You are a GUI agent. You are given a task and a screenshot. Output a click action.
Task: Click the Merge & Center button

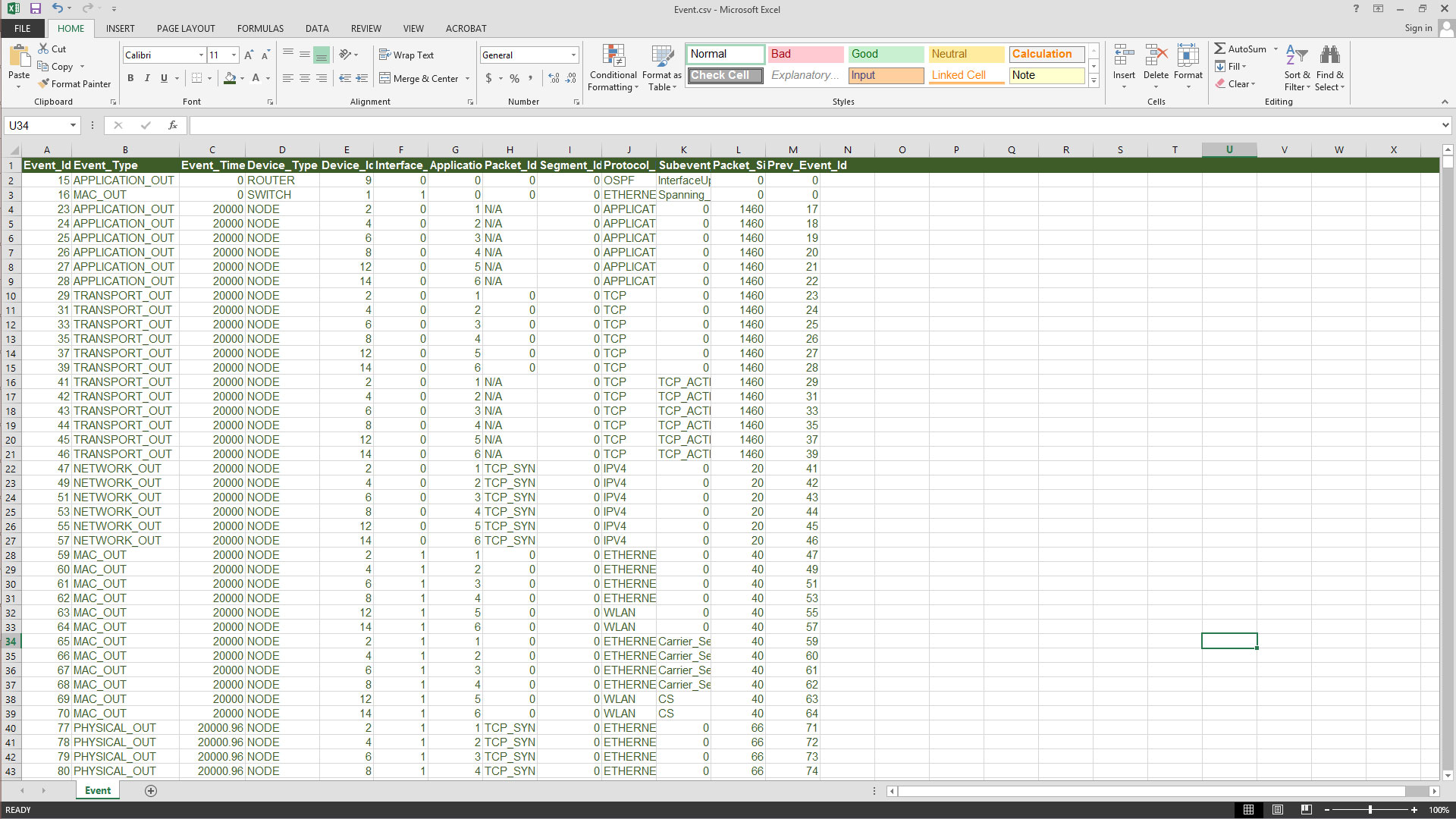[419, 78]
